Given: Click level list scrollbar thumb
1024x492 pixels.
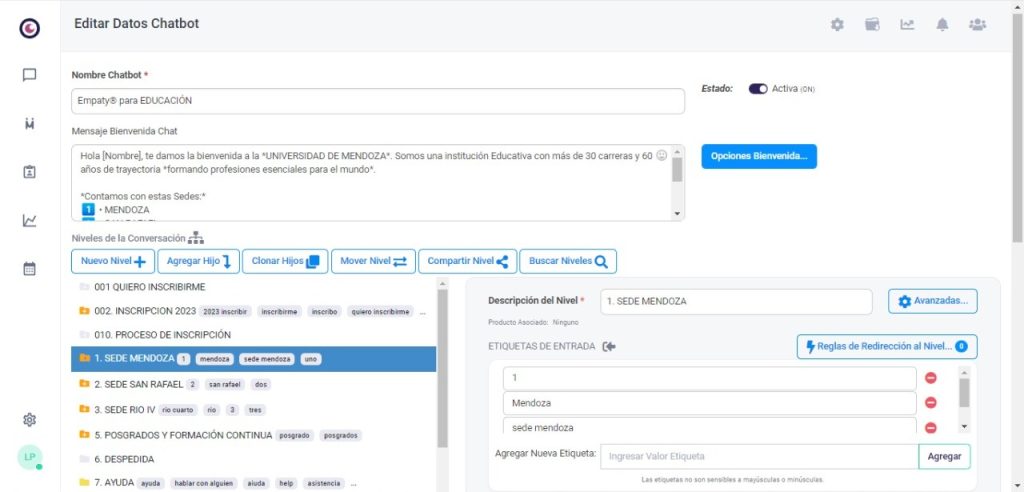Looking at the screenshot, I should pyautogui.click(x=442, y=368).
